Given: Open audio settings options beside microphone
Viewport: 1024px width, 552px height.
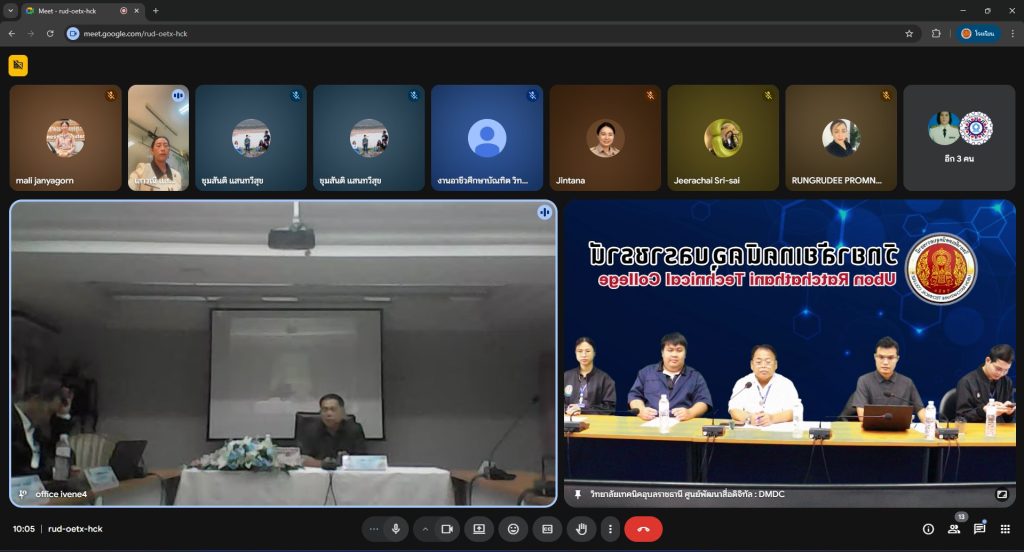Looking at the screenshot, I should click(x=374, y=529).
